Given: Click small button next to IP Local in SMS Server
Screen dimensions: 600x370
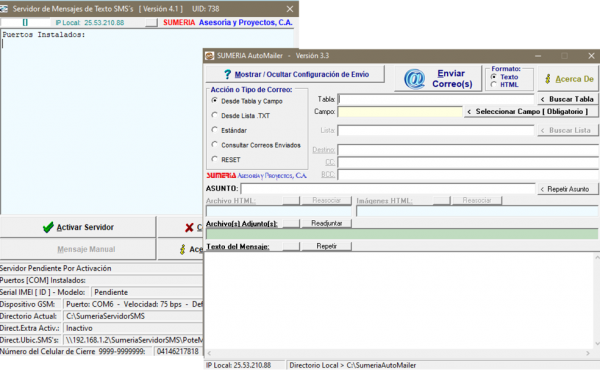Looking at the screenshot, I should pyautogui.click(x=152, y=23).
